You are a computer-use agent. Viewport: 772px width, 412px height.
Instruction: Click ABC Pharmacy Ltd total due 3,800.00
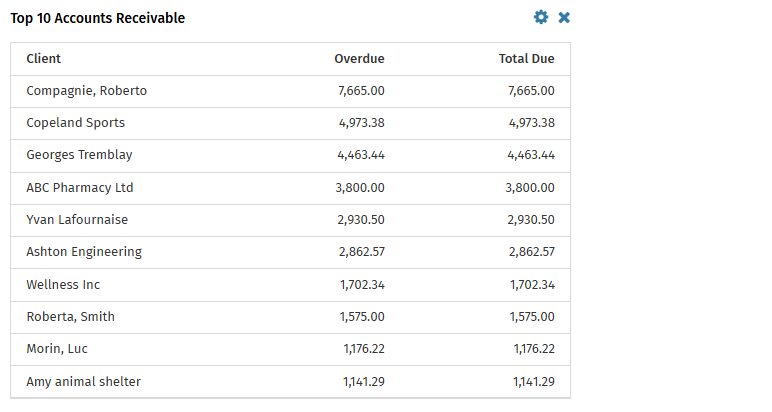click(530, 188)
